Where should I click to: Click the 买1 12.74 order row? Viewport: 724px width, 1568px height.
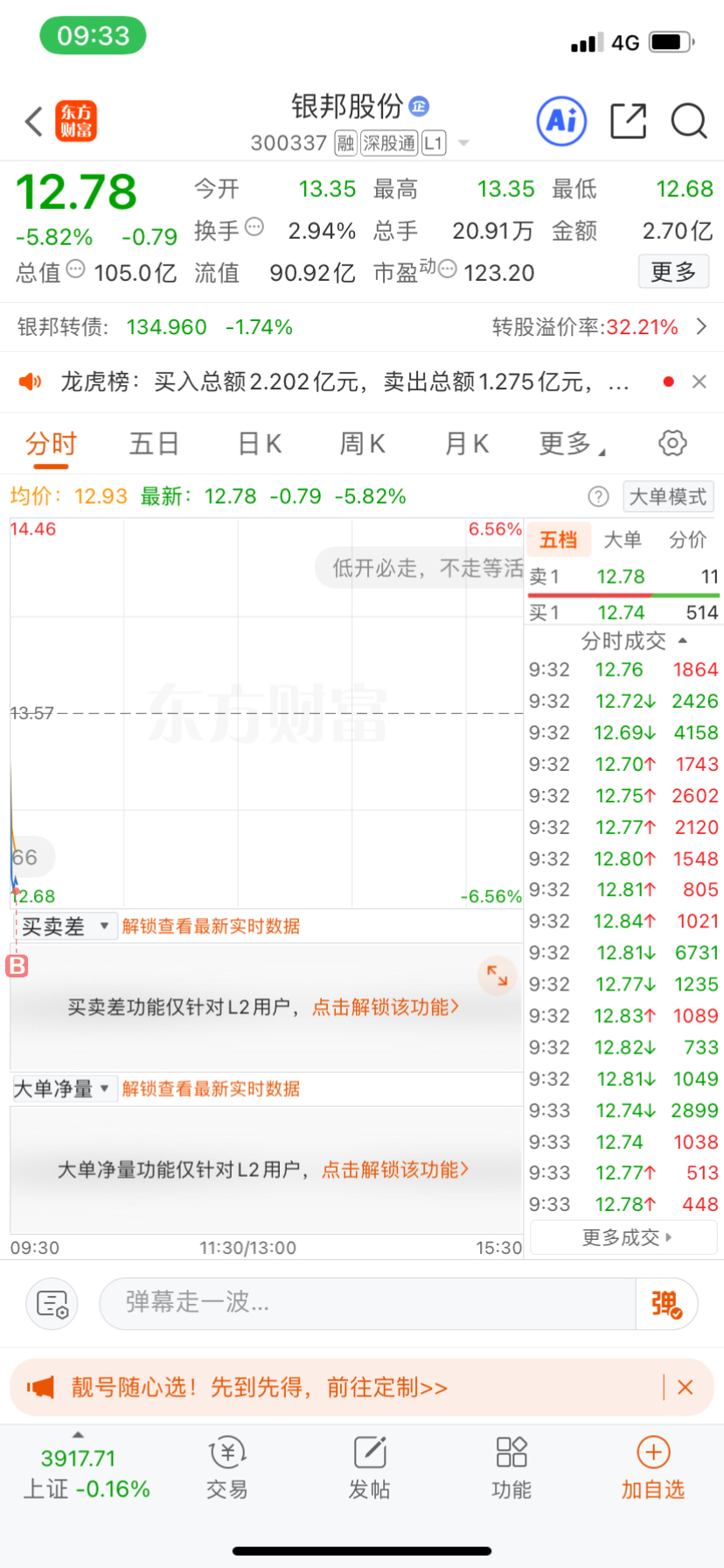[623, 612]
